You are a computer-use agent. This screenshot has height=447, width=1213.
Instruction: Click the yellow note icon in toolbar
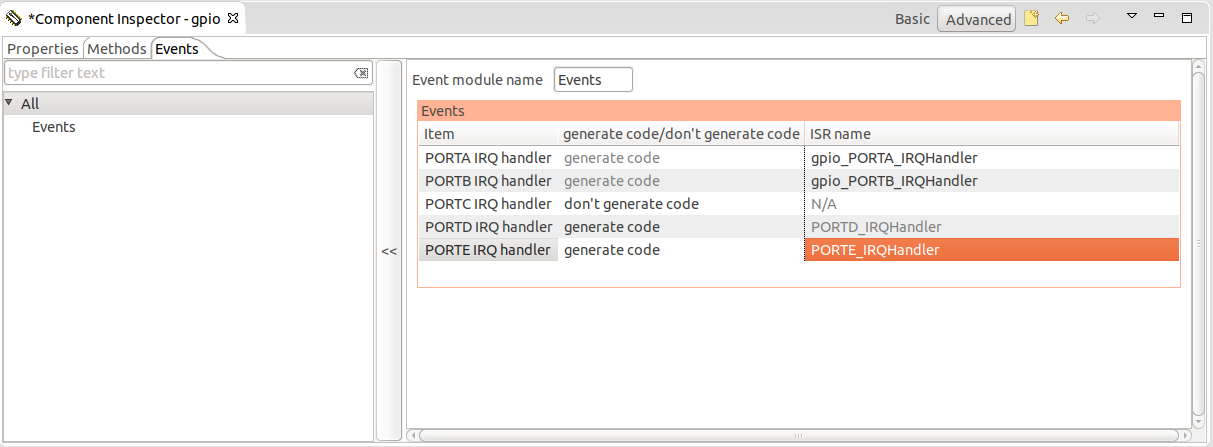[x=1032, y=18]
